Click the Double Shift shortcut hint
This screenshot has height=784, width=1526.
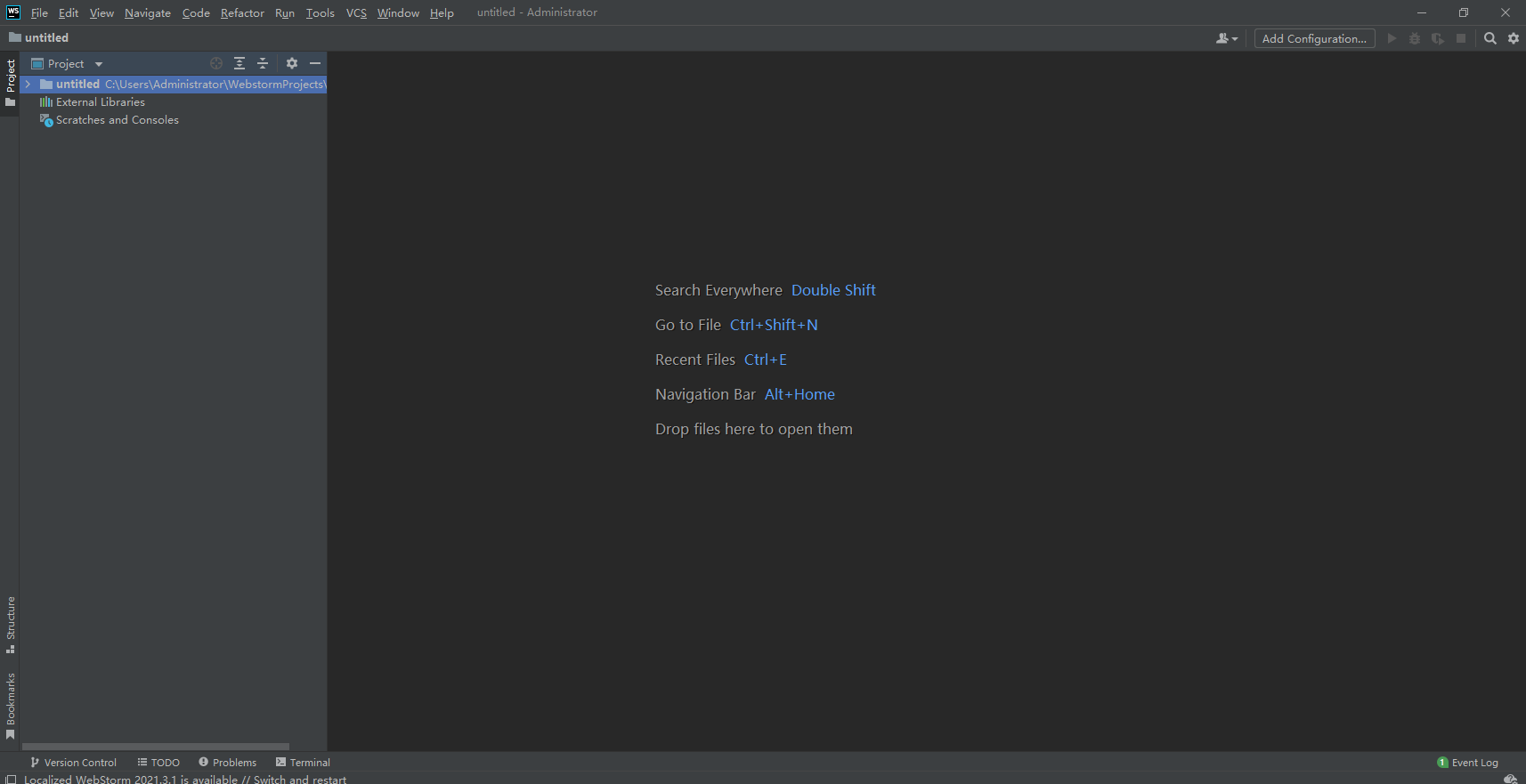(x=833, y=290)
